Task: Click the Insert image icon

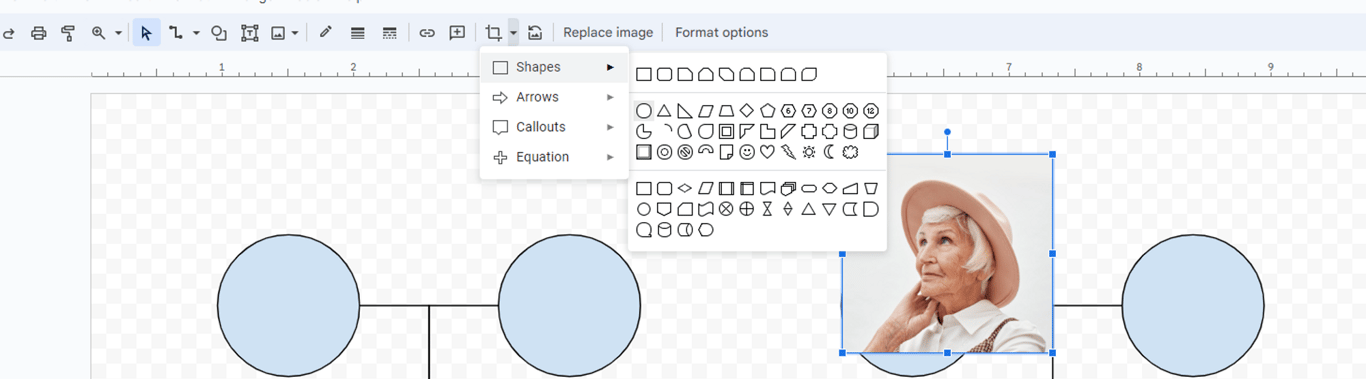Action: click(x=278, y=33)
